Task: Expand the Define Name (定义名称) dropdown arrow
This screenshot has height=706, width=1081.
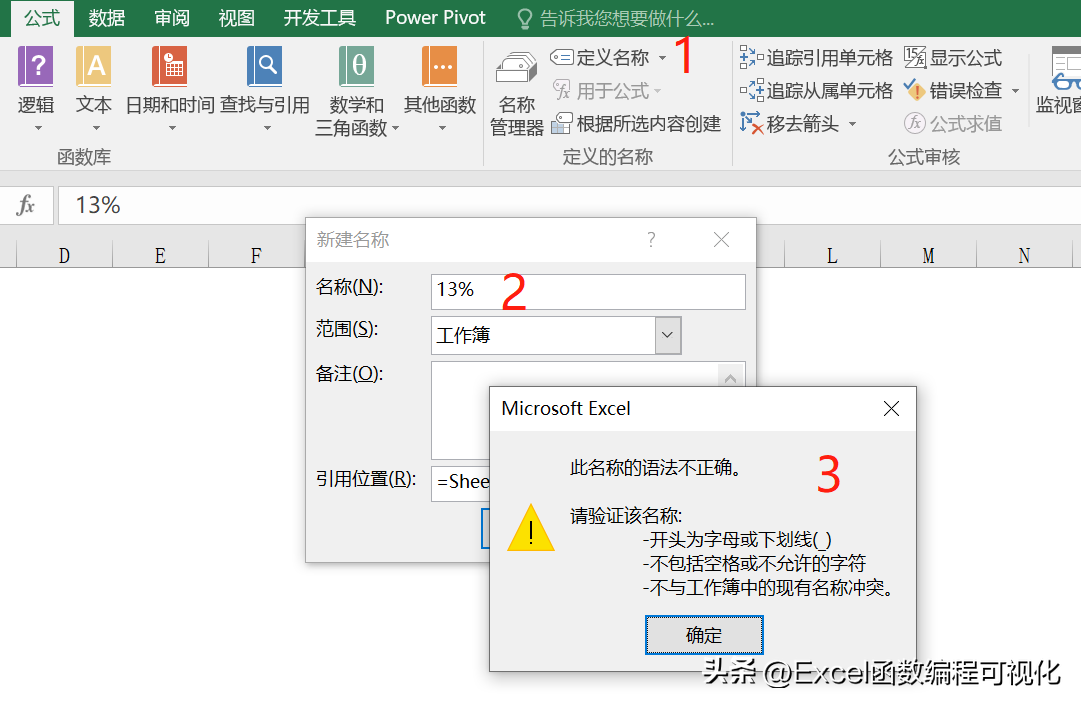Action: click(x=663, y=58)
